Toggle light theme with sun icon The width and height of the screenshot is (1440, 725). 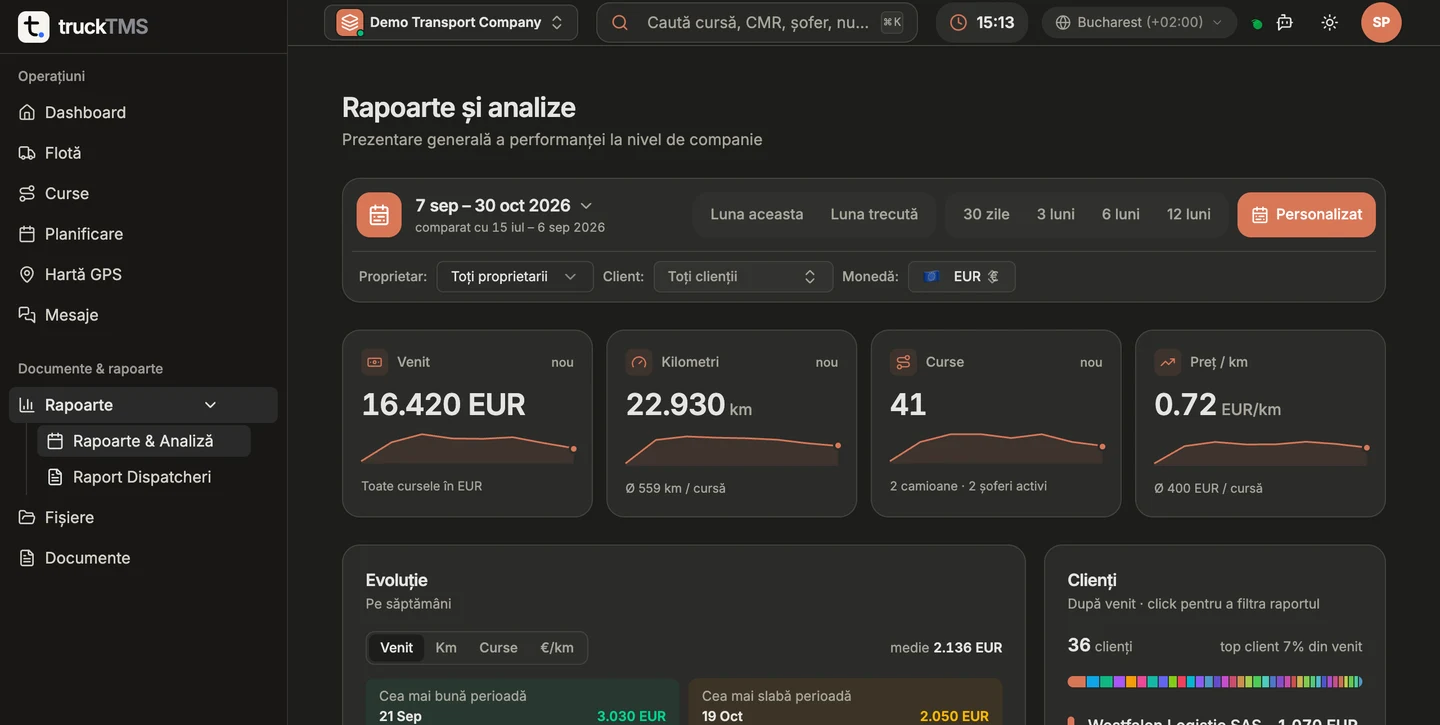pos(1330,22)
